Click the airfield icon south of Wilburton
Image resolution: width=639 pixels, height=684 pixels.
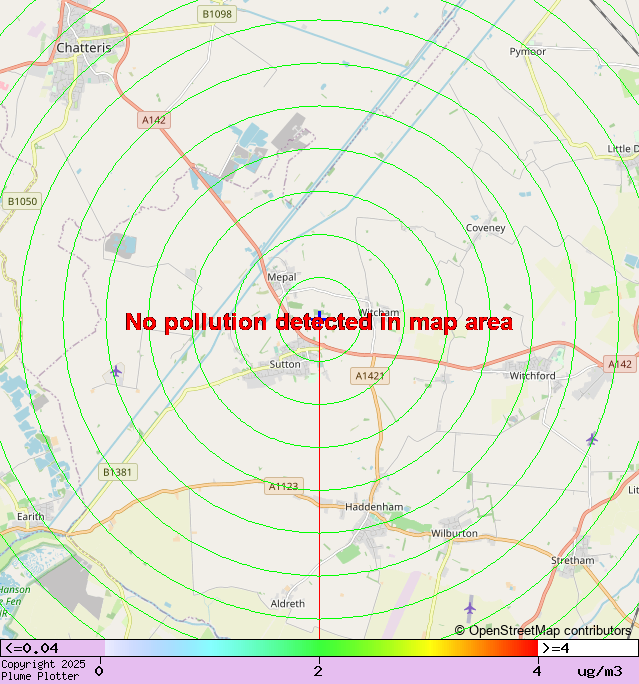[469, 608]
